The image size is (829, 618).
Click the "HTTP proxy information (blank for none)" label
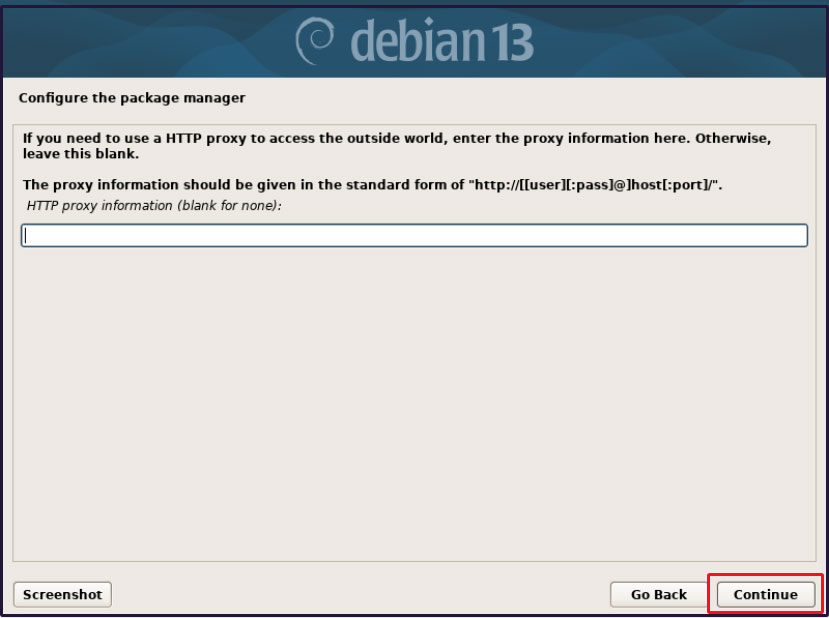coord(154,206)
